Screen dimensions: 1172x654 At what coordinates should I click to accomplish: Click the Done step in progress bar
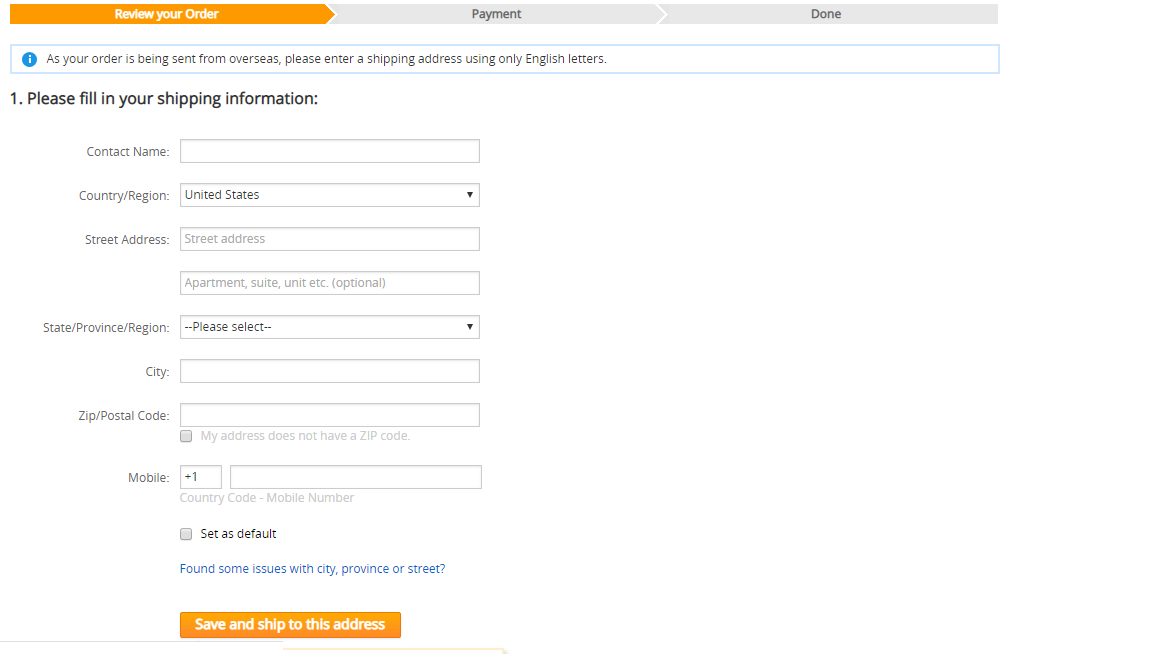pyautogui.click(x=826, y=14)
